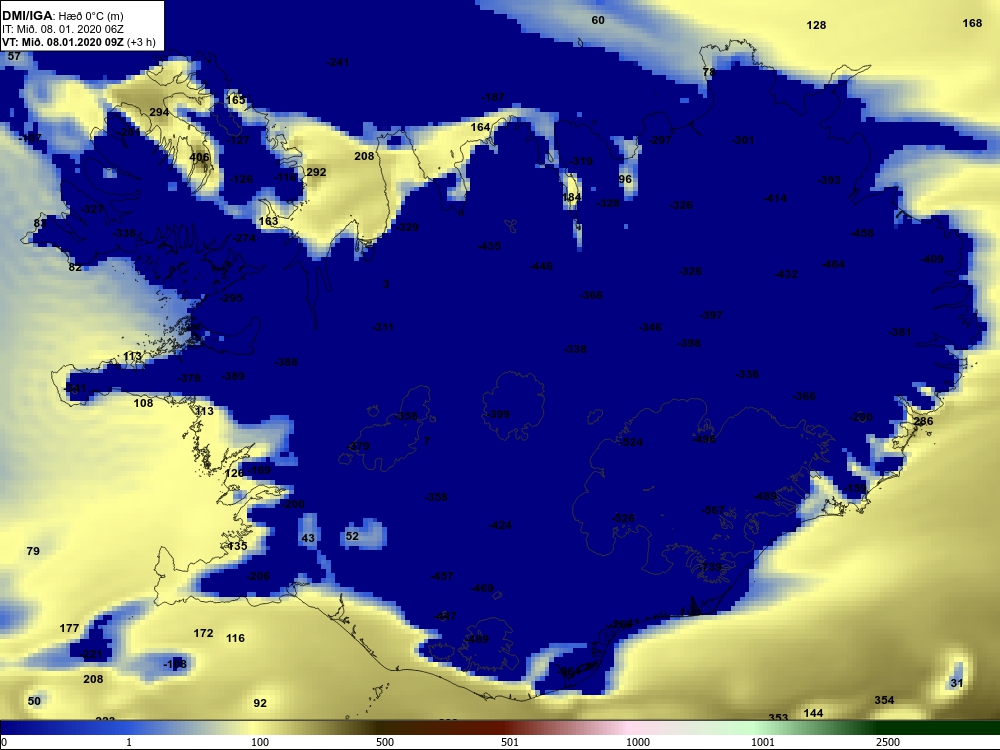Image resolution: width=1000 pixels, height=750 pixels.
Task: Click the map value '116'
Action: (x=235, y=638)
